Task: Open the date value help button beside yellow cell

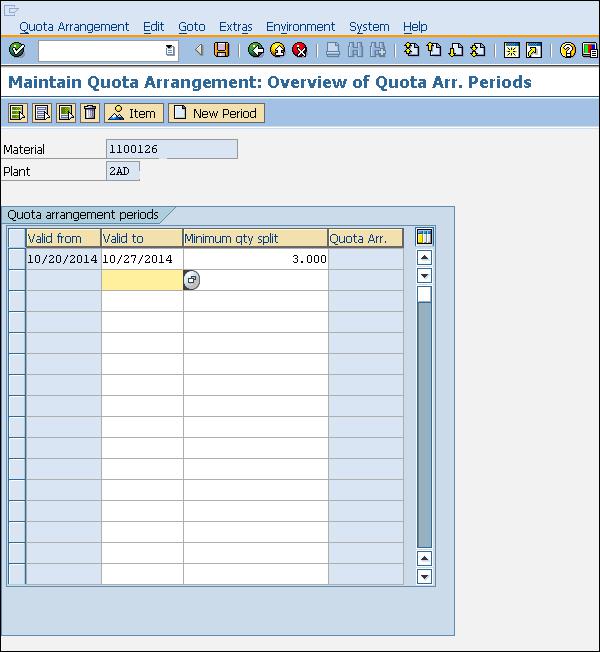Action: click(x=192, y=280)
